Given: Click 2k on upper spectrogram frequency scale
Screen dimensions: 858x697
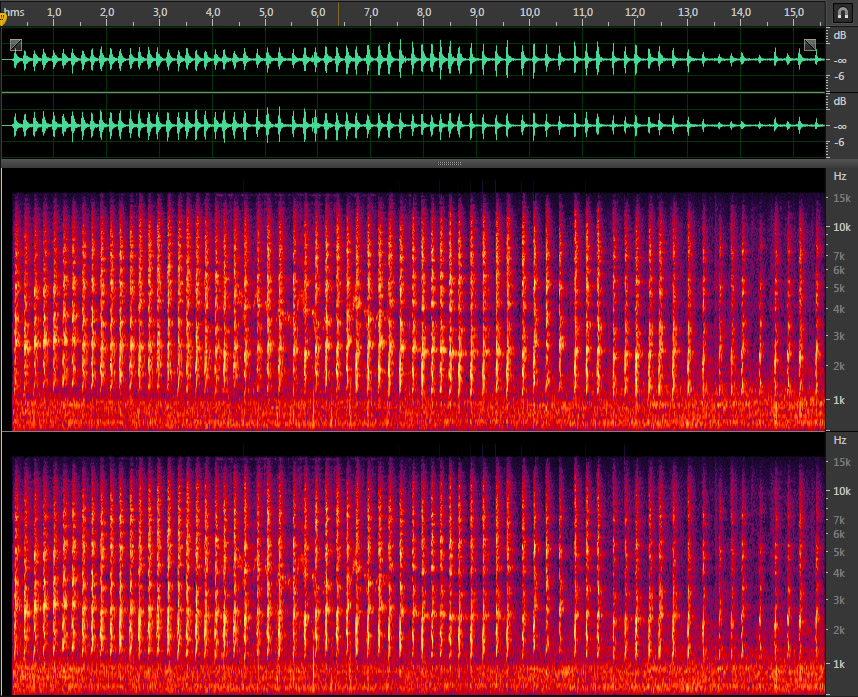Looking at the screenshot, I should tap(839, 366).
